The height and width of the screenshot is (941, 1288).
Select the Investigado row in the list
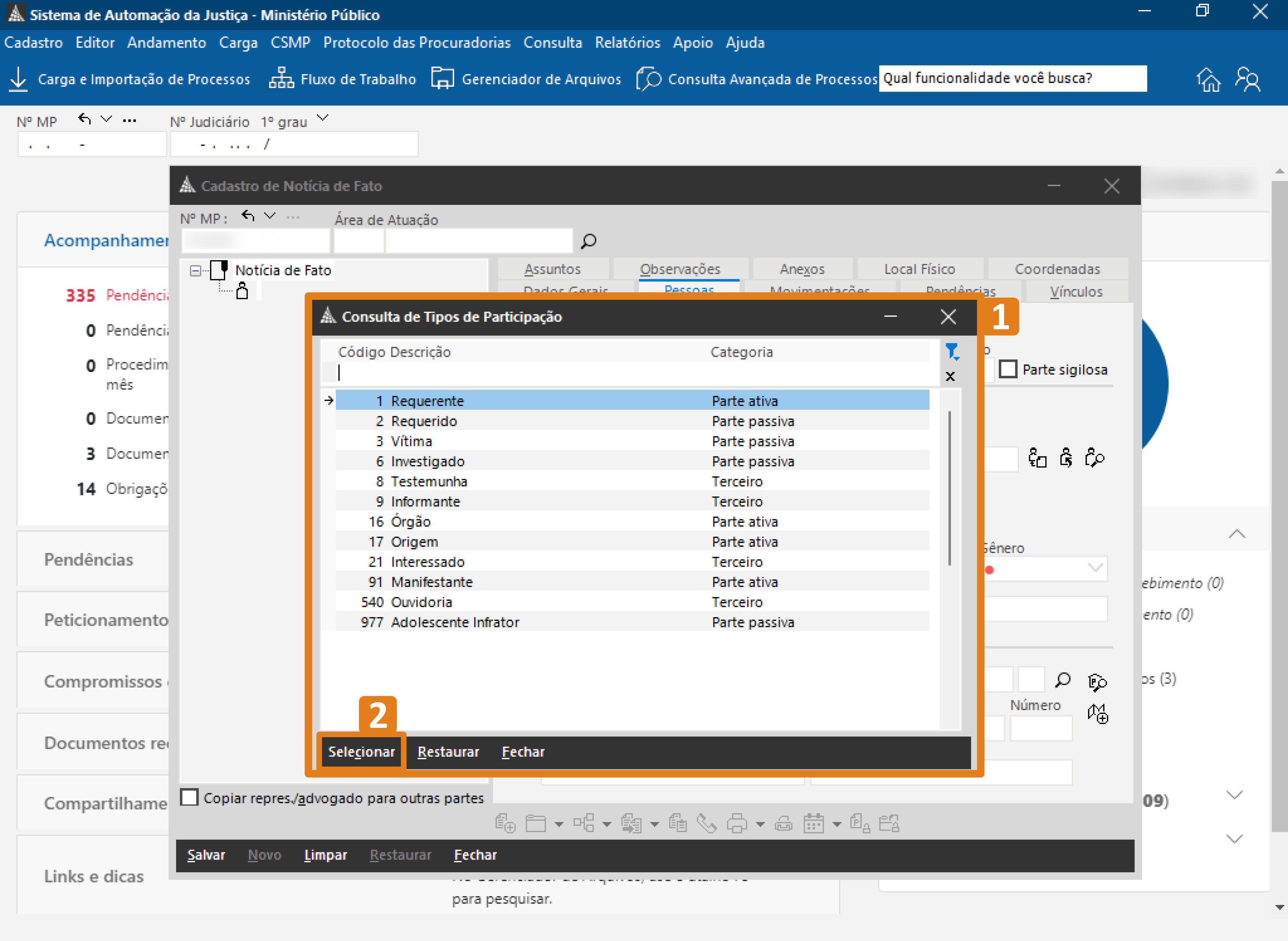pos(427,461)
